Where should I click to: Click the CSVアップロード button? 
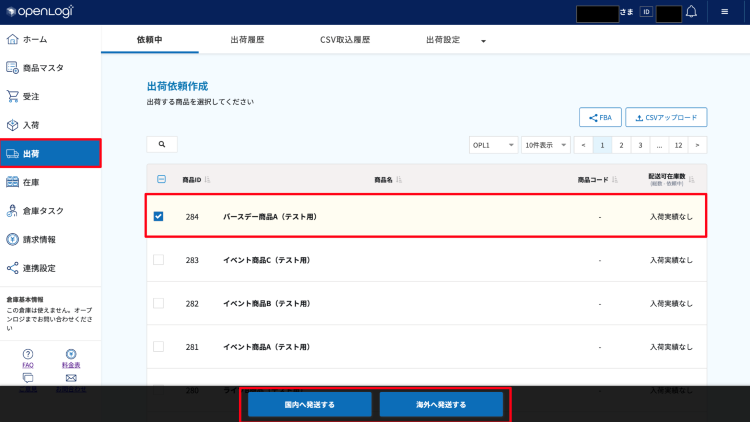pyautogui.click(x=666, y=117)
